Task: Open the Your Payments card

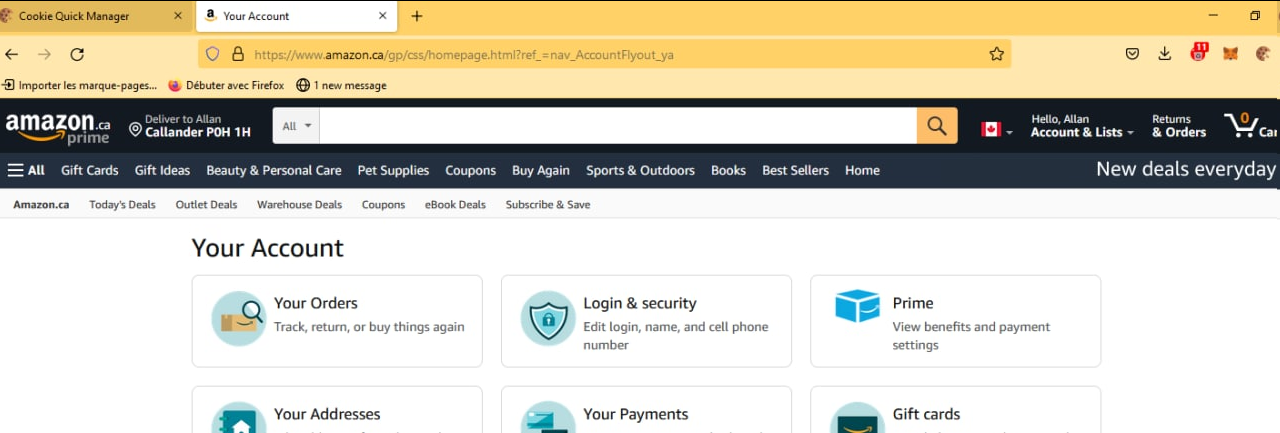Action: pyautogui.click(x=646, y=410)
